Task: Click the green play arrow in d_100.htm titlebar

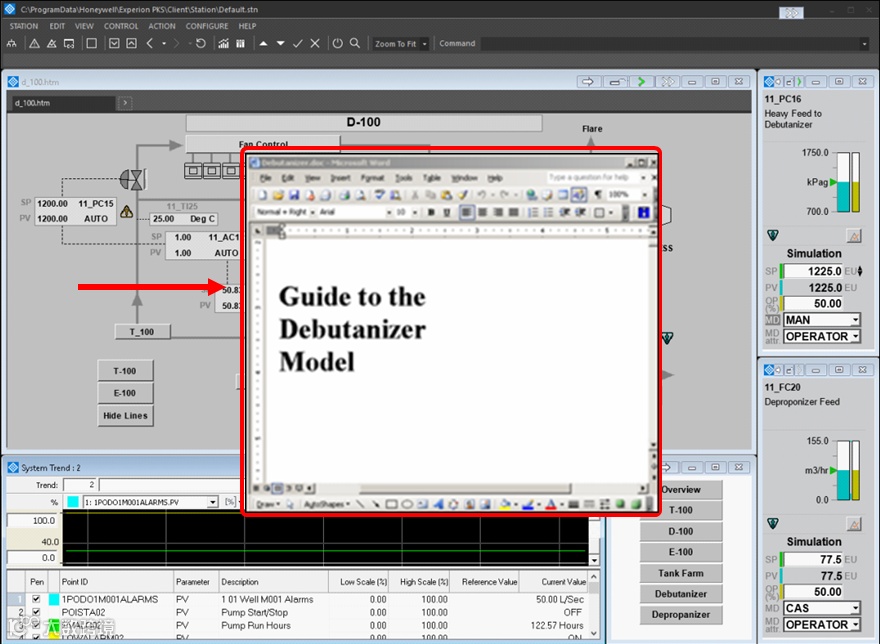Action: click(x=641, y=82)
